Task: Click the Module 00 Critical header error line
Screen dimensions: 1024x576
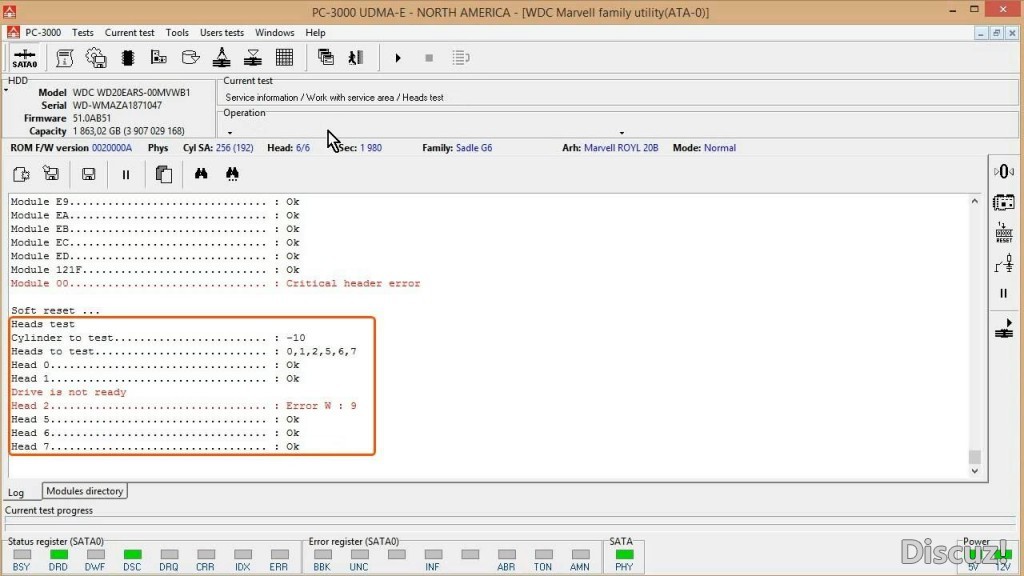Action: (216, 283)
